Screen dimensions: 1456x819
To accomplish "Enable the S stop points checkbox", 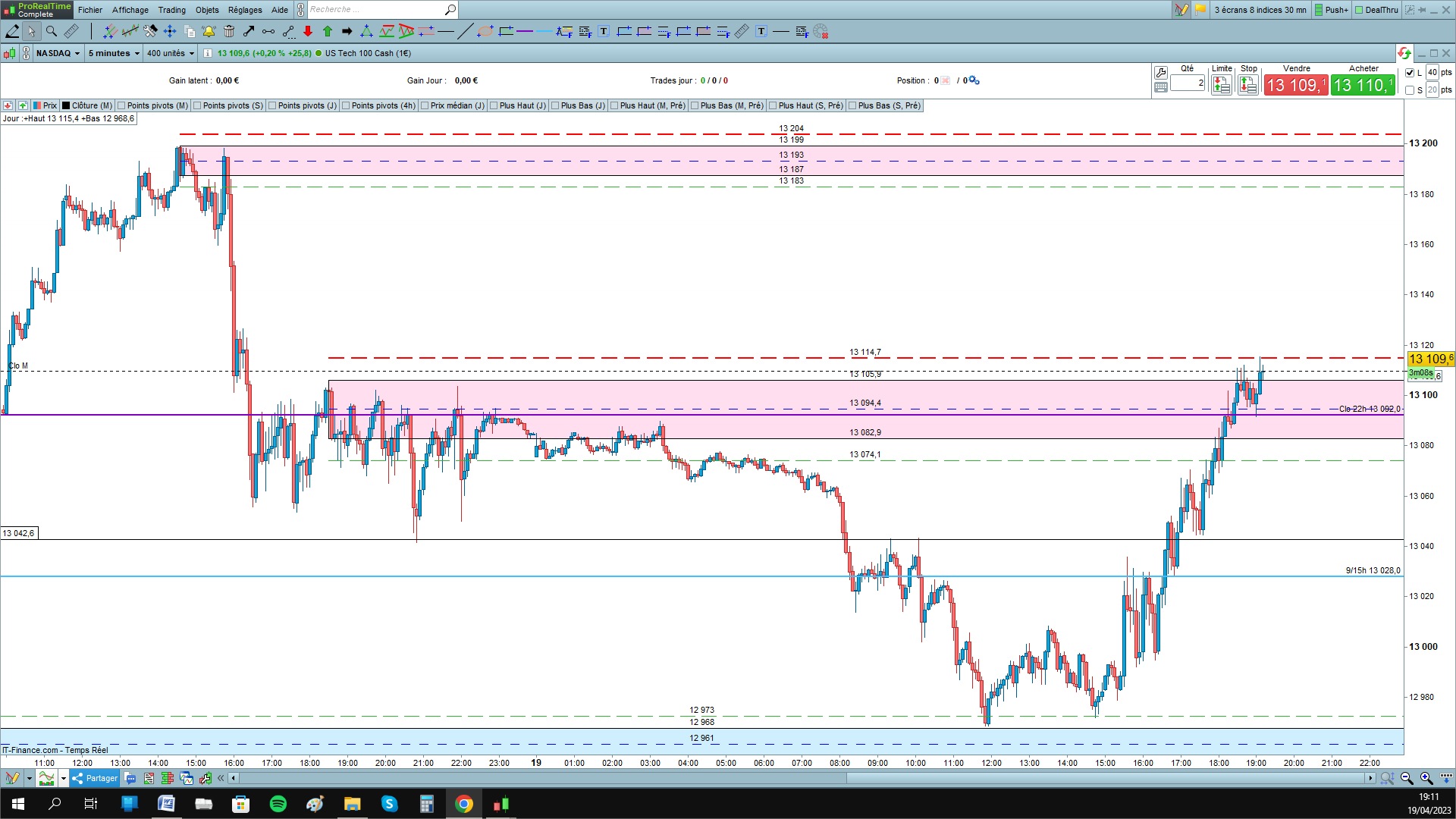I will click(1410, 90).
